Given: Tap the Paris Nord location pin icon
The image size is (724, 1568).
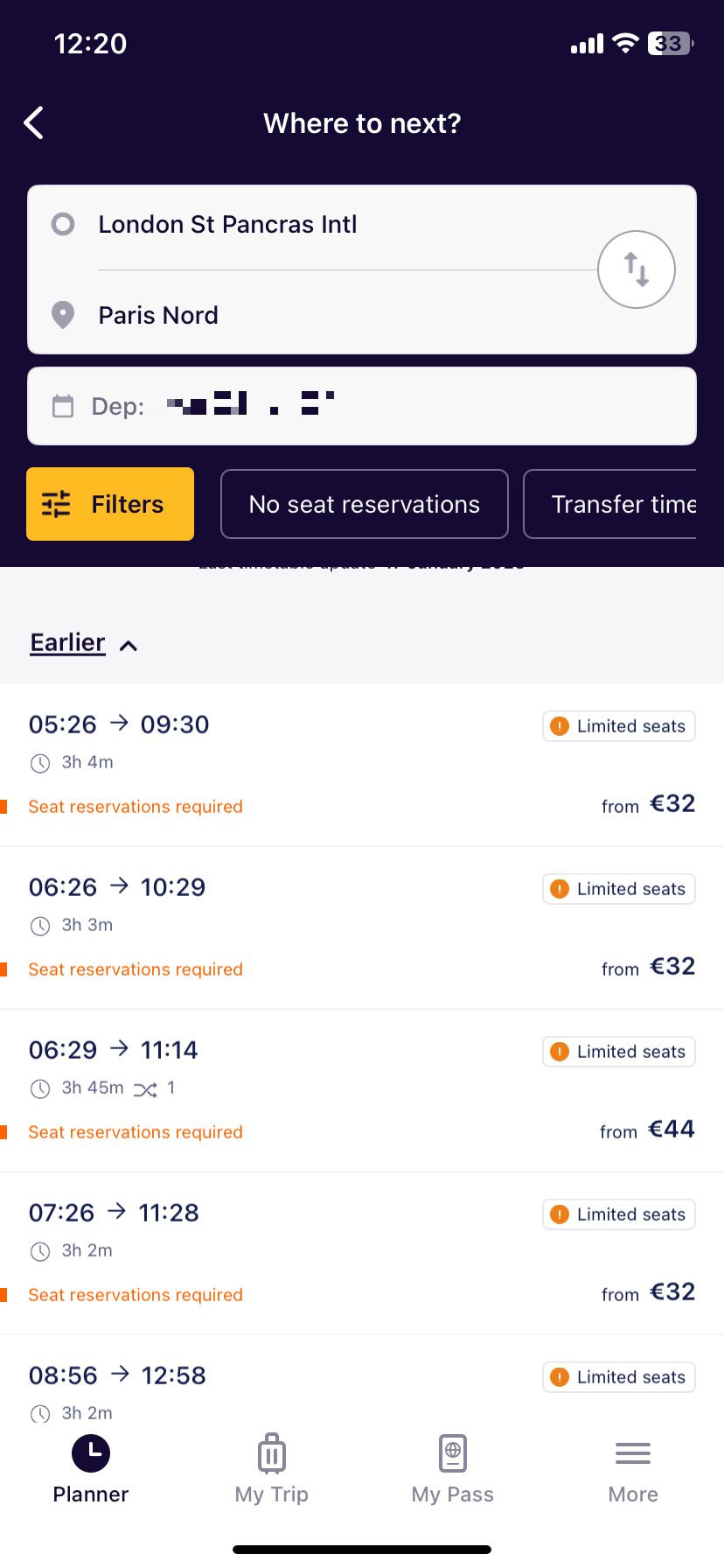Looking at the screenshot, I should coord(63,315).
